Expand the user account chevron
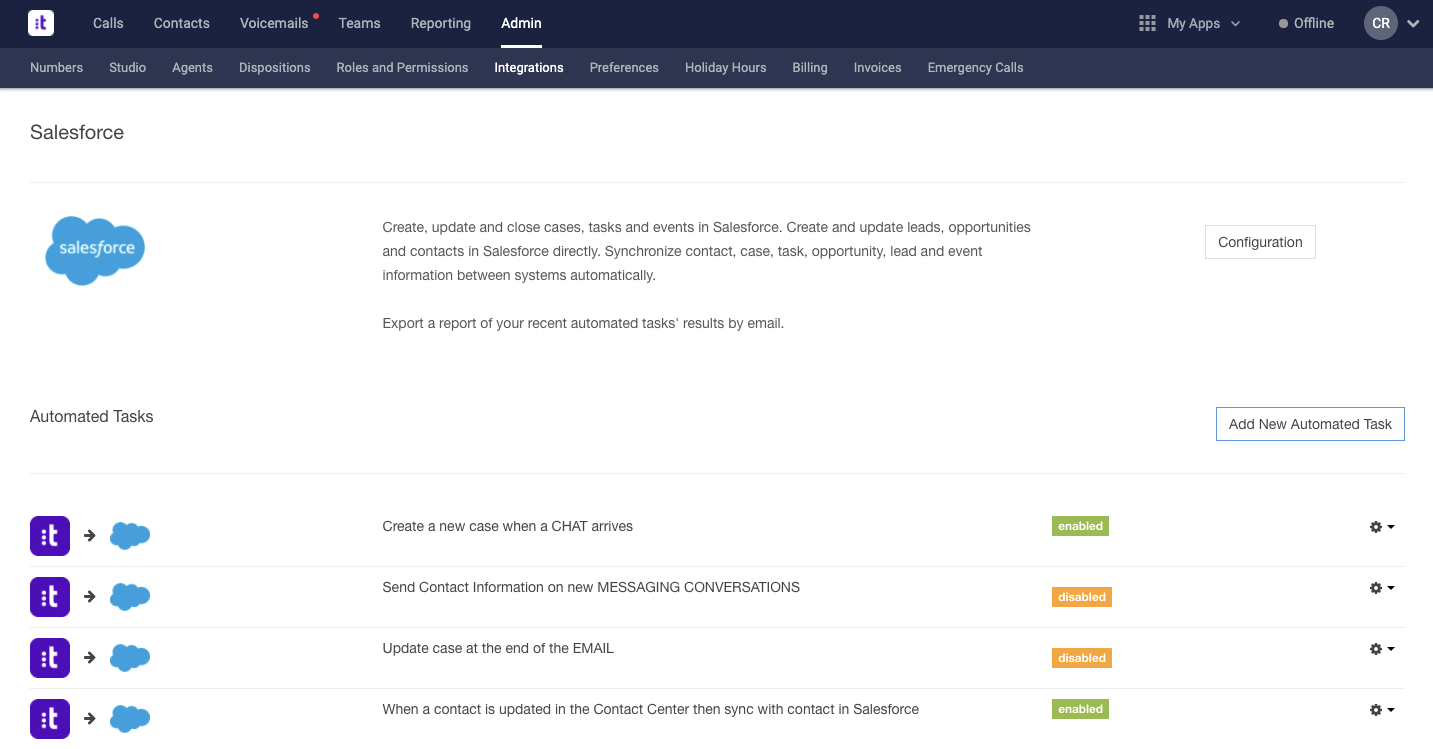The height and width of the screenshot is (749, 1433). (x=1413, y=24)
